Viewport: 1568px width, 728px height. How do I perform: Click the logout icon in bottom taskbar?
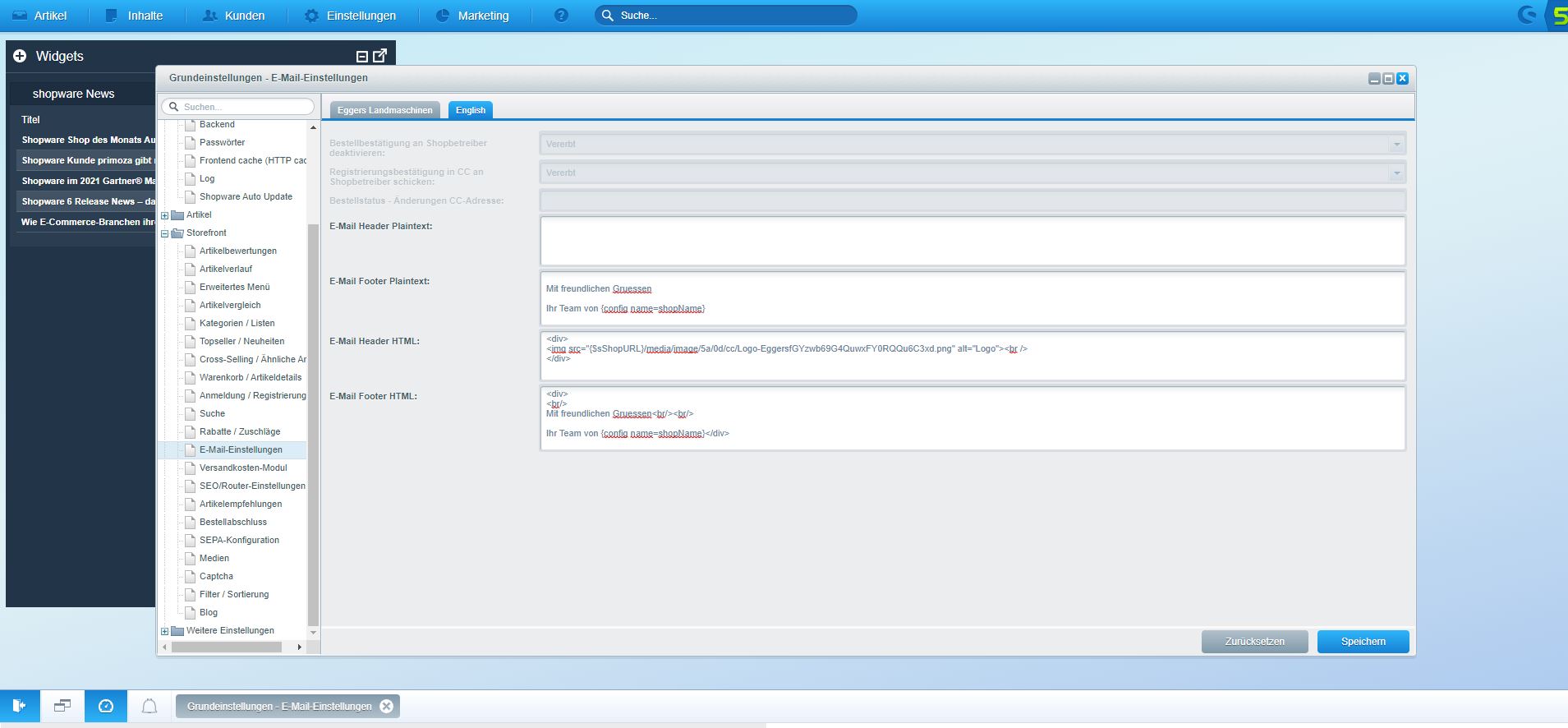click(20, 706)
